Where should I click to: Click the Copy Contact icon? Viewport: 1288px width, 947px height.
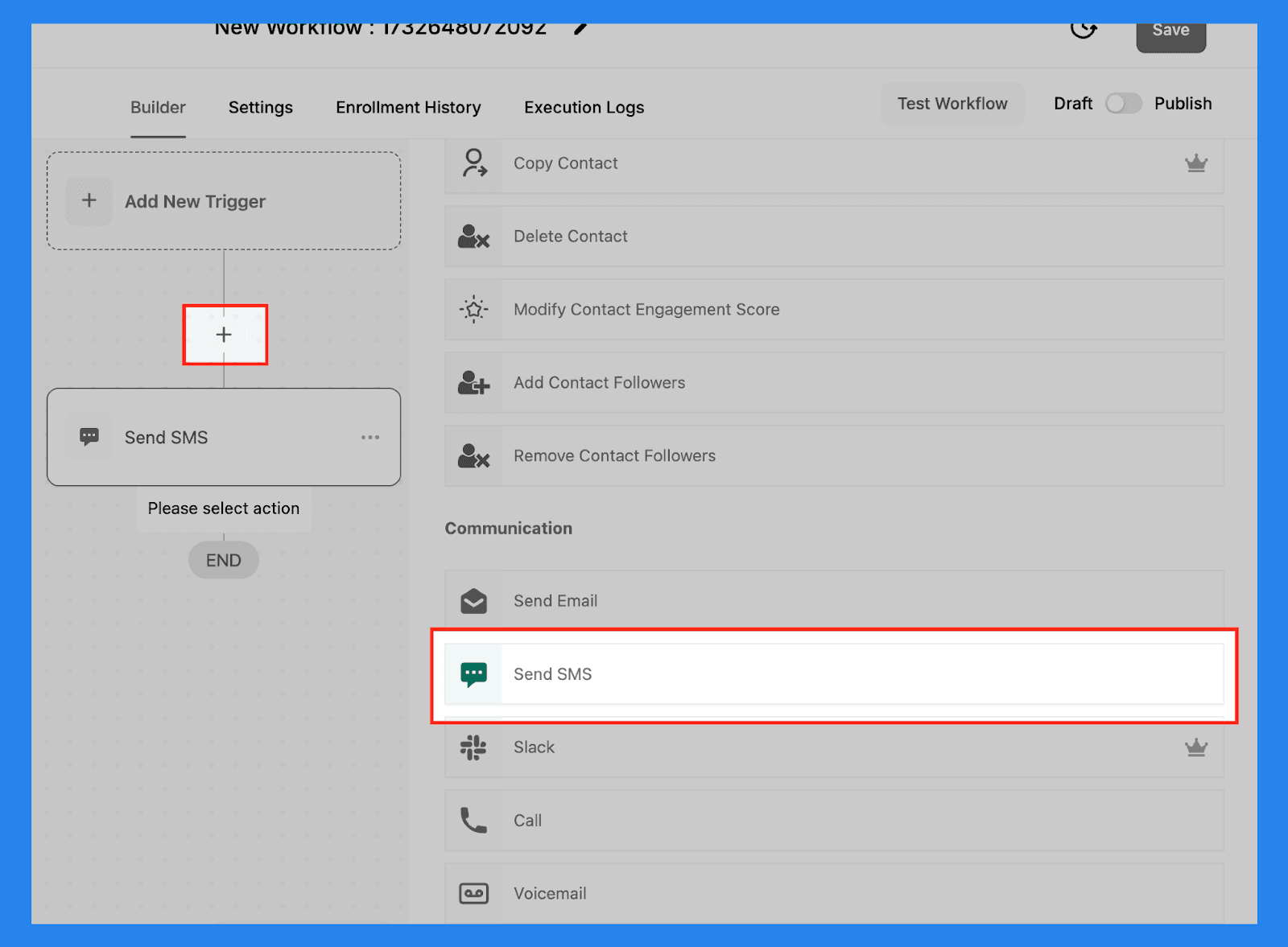click(474, 163)
